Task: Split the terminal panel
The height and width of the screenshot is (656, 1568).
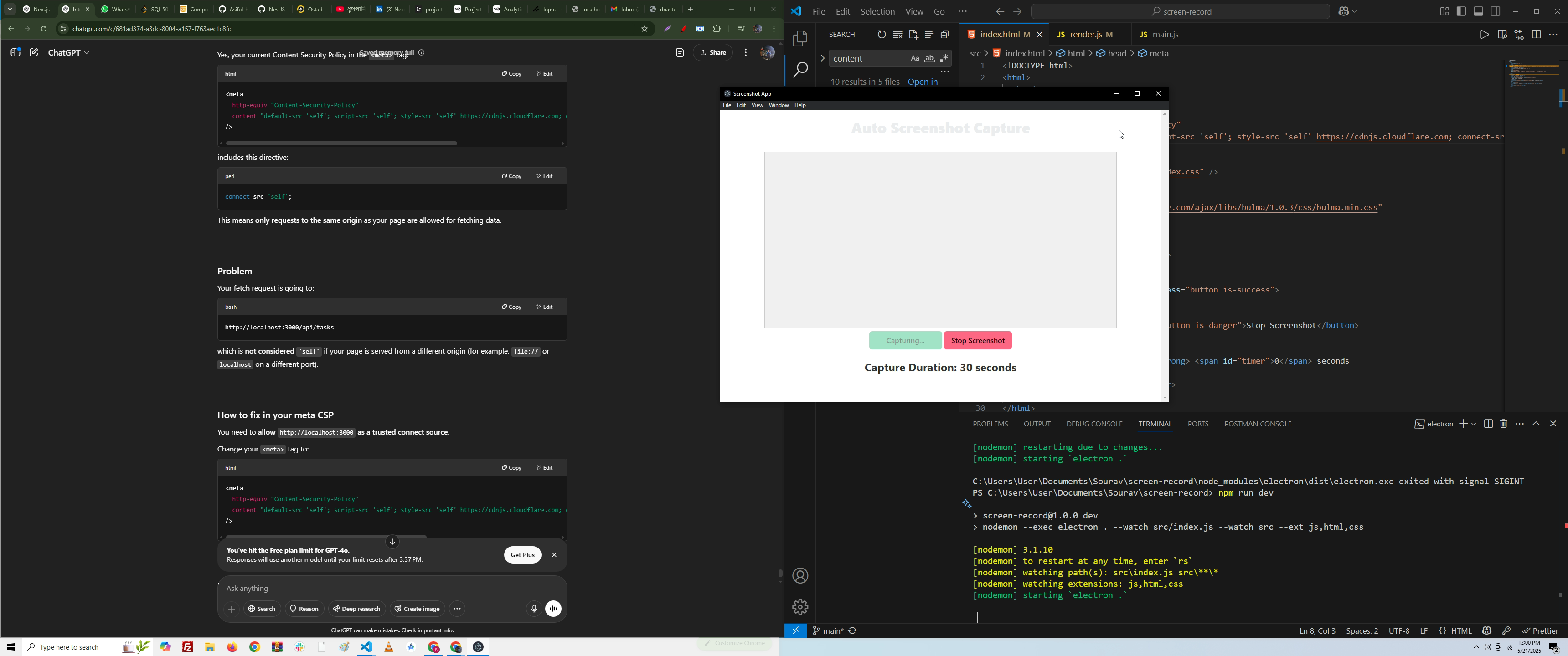Action: point(1488,424)
